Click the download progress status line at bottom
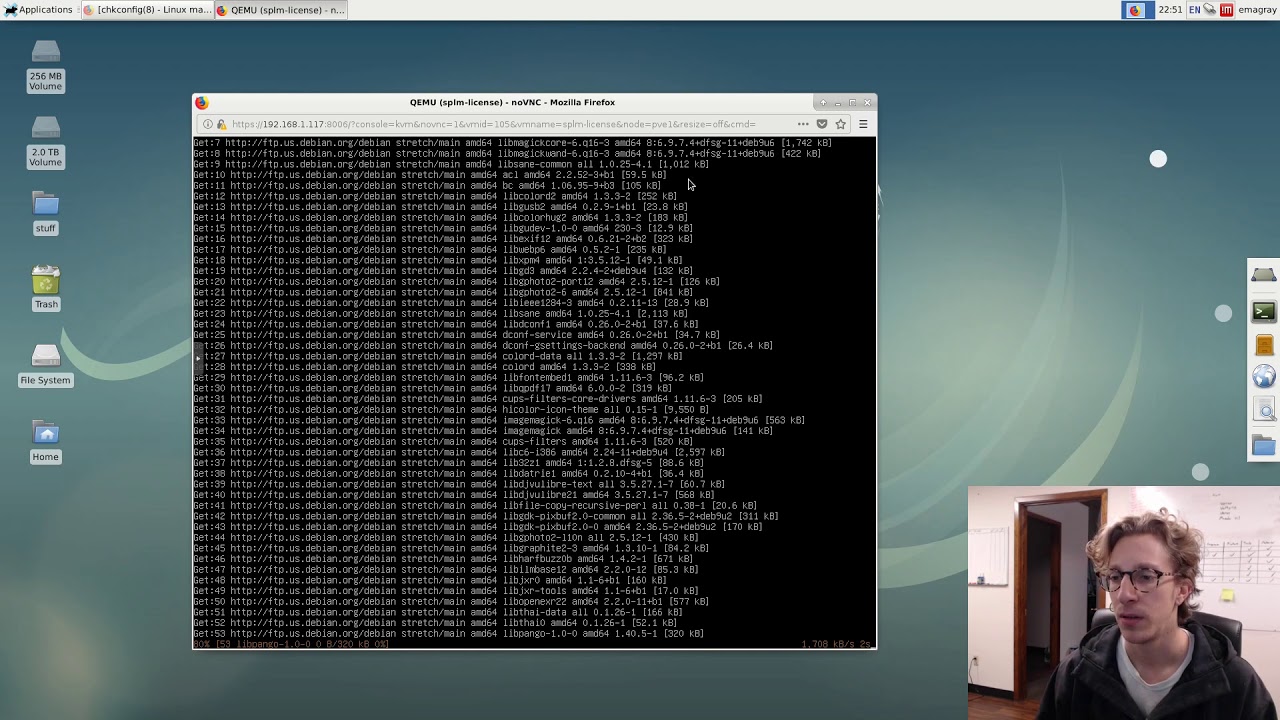 (x=533, y=644)
